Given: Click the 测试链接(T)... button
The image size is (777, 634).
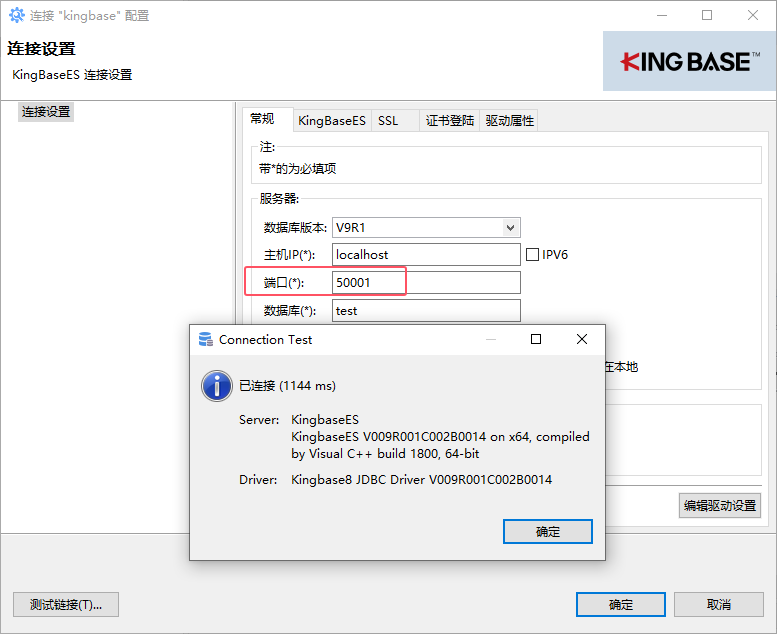Looking at the screenshot, I should [x=66, y=604].
